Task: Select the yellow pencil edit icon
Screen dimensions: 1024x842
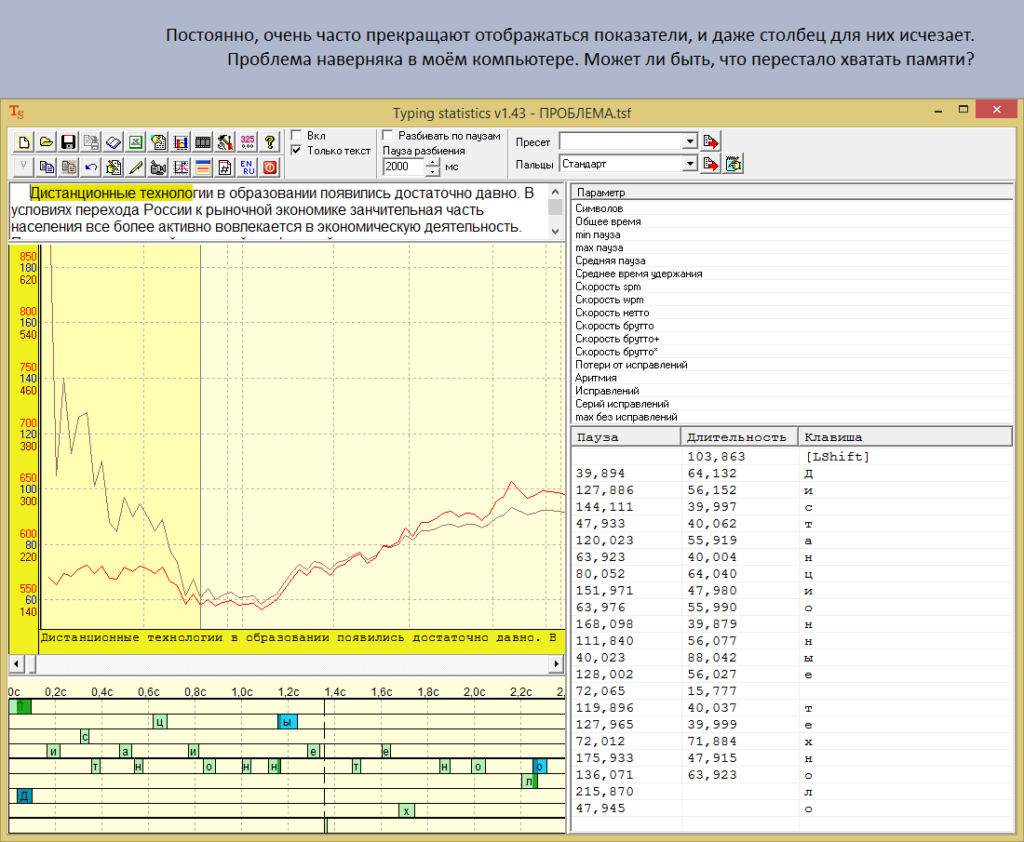Action: coord(135,167)
